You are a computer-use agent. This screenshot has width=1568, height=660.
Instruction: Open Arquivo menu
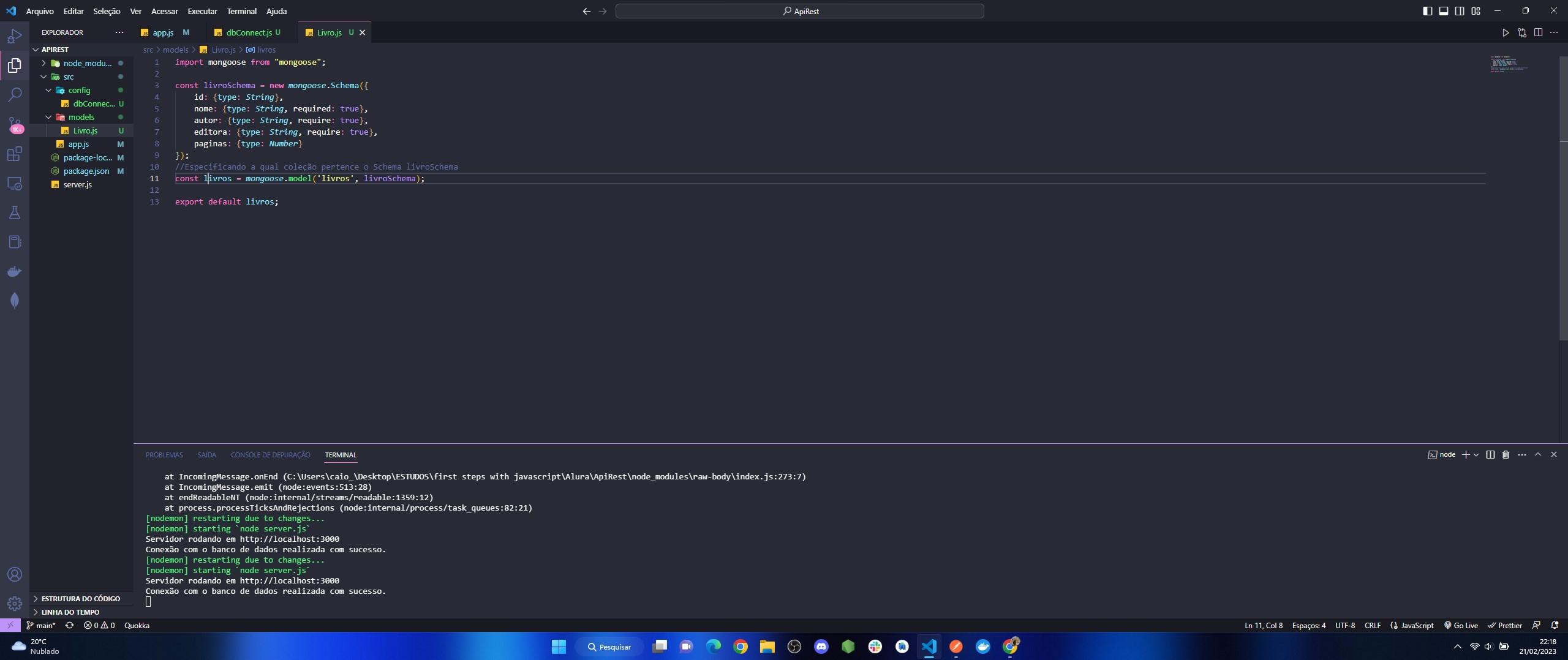(x=40, y=11)
